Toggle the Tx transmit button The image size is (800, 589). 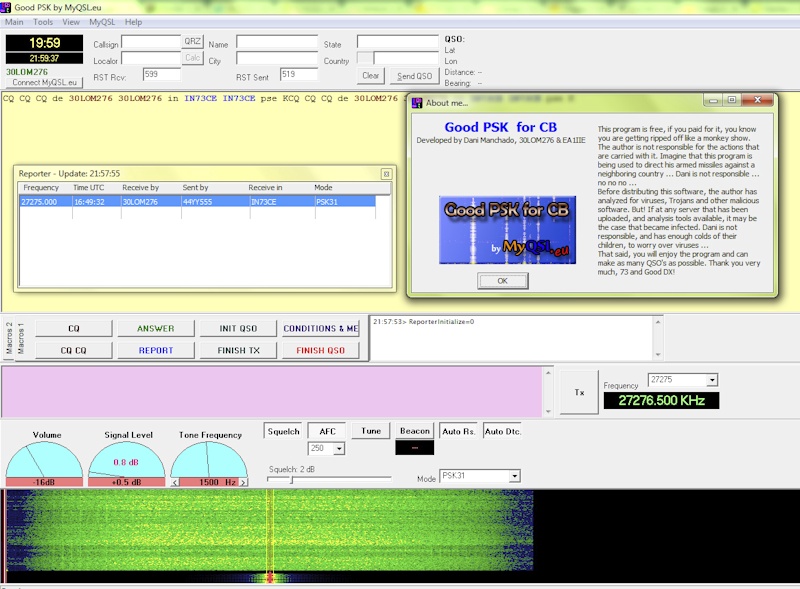[x=579, y=392]
